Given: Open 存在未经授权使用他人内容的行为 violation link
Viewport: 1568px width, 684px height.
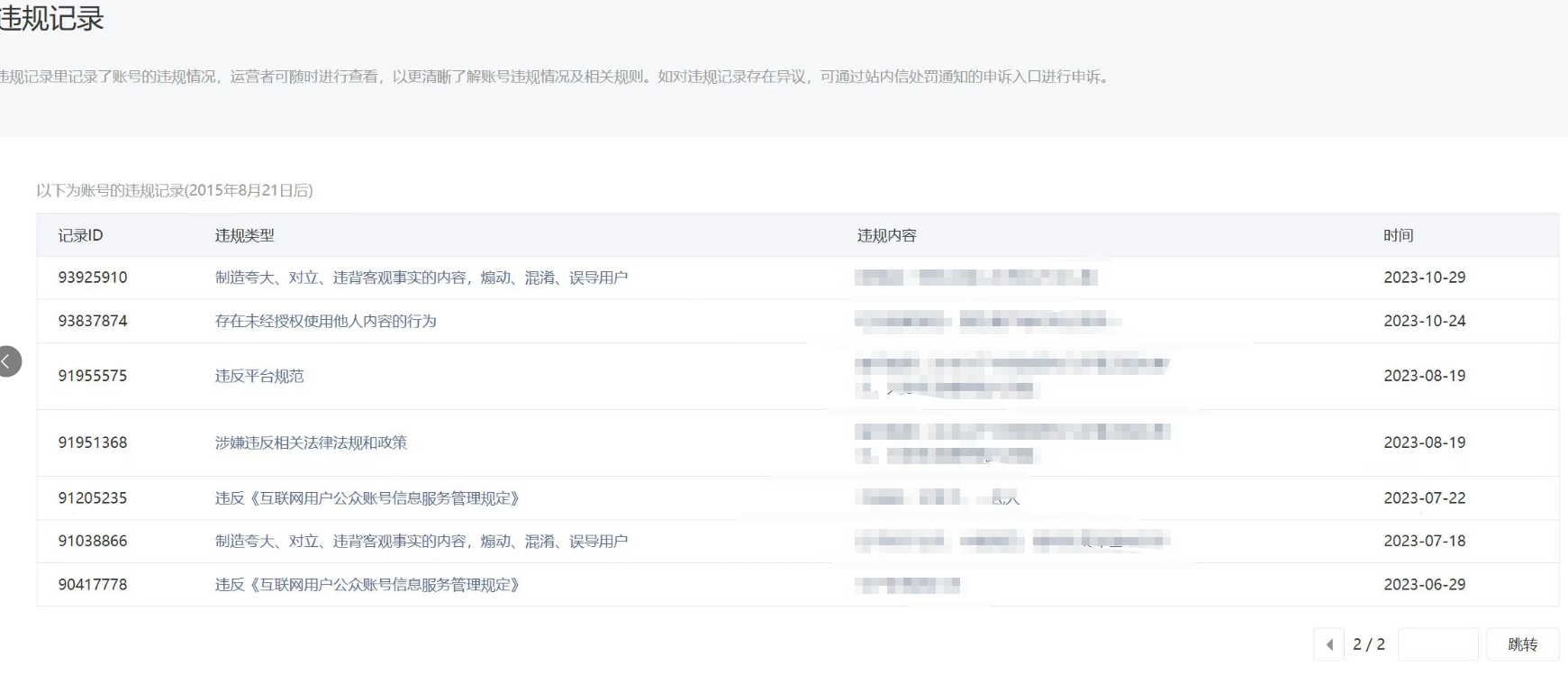Looking at the screenshot, I should click(326, 321).
